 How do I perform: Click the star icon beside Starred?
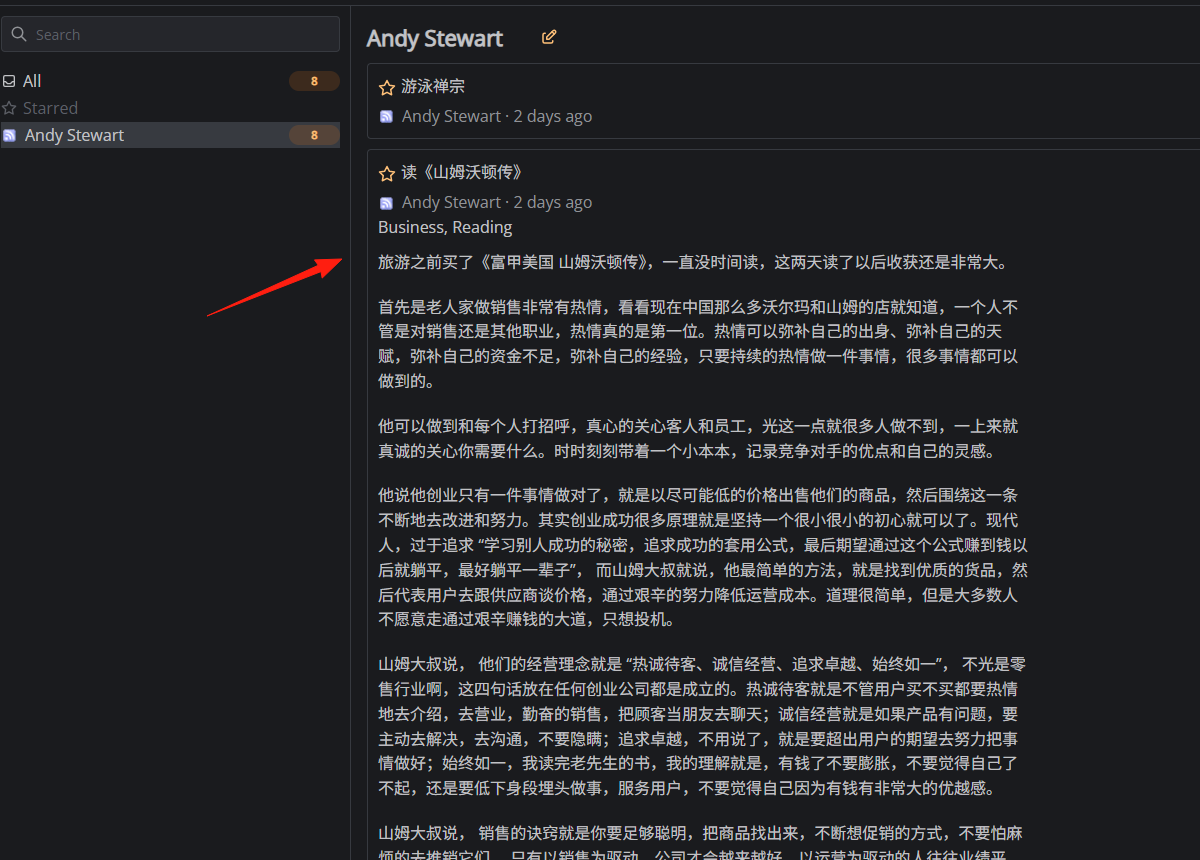pyautogui.click(x=9, y=108)
